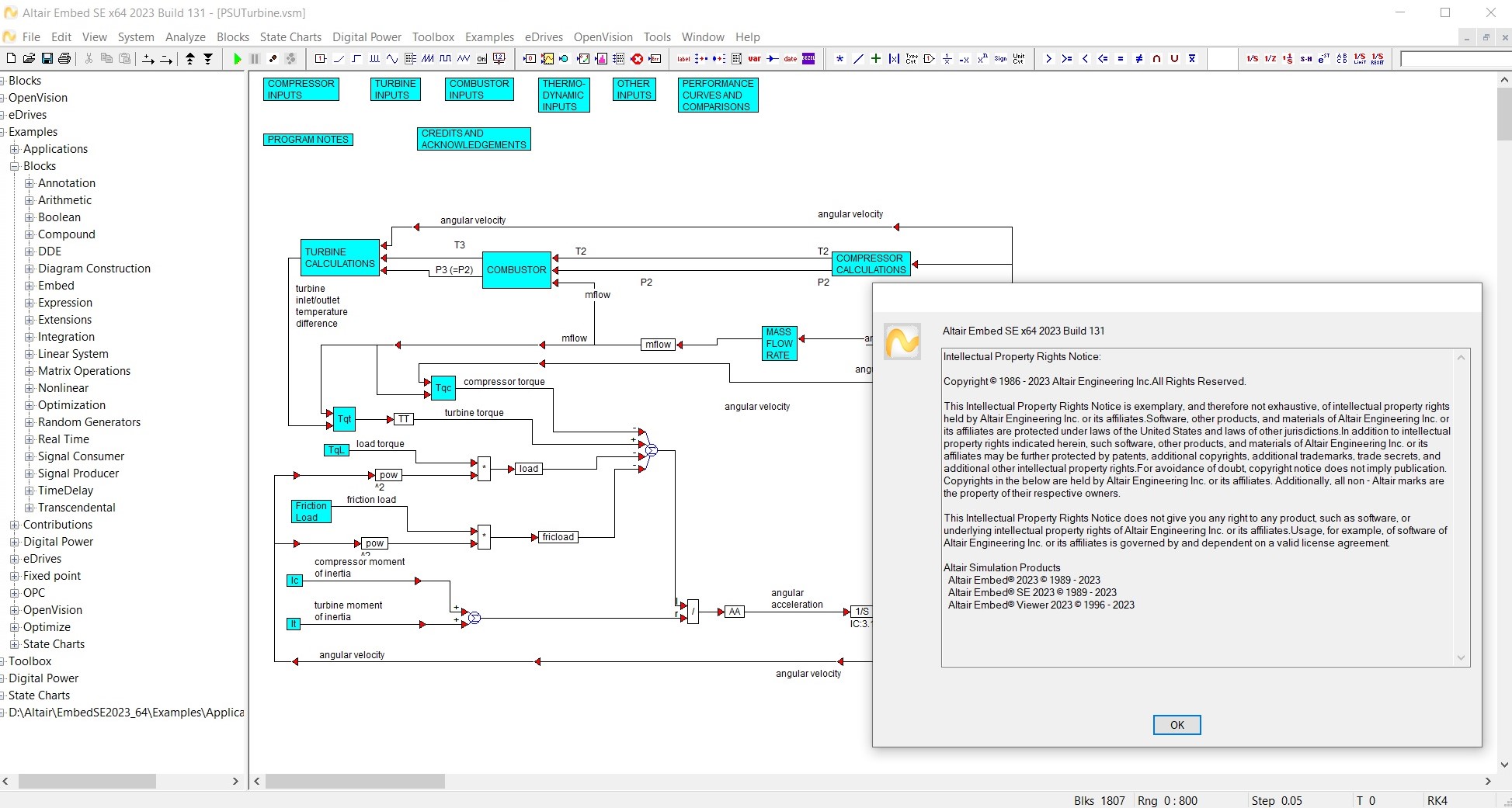This screenshot has width=1512, height=808.
Task: Insert a ramp block from the toolbar
Action: [x=339, y=58]
